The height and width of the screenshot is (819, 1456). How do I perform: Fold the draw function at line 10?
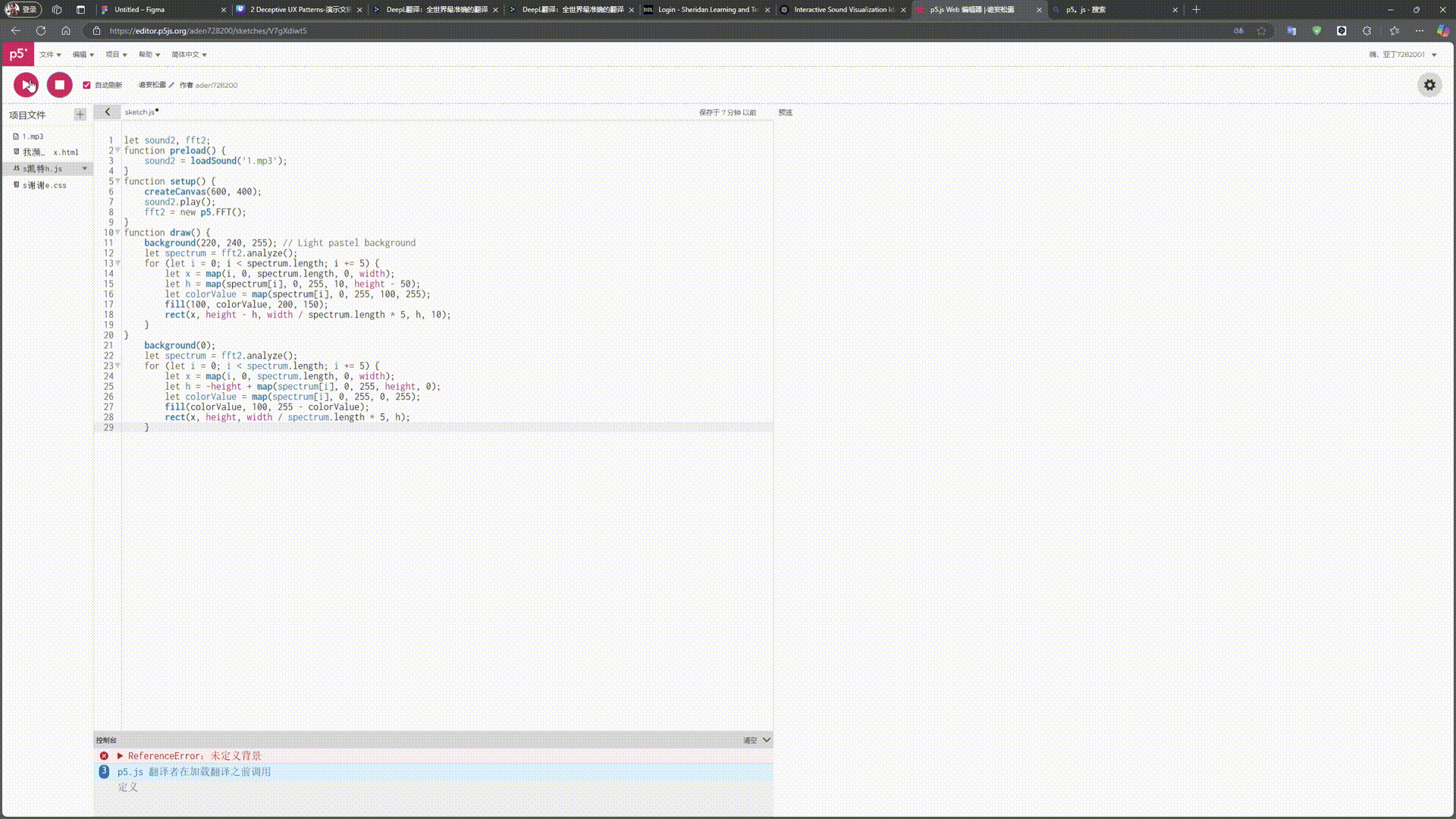coord(118,232)
